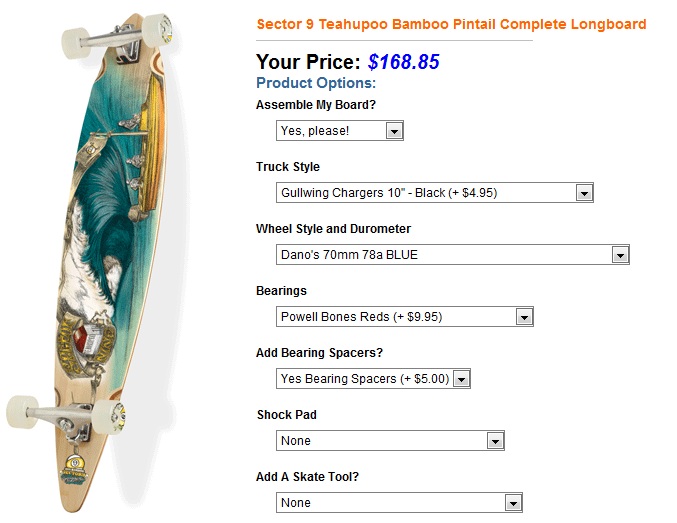Click the $168.85 price text

(x=403, y=62)
